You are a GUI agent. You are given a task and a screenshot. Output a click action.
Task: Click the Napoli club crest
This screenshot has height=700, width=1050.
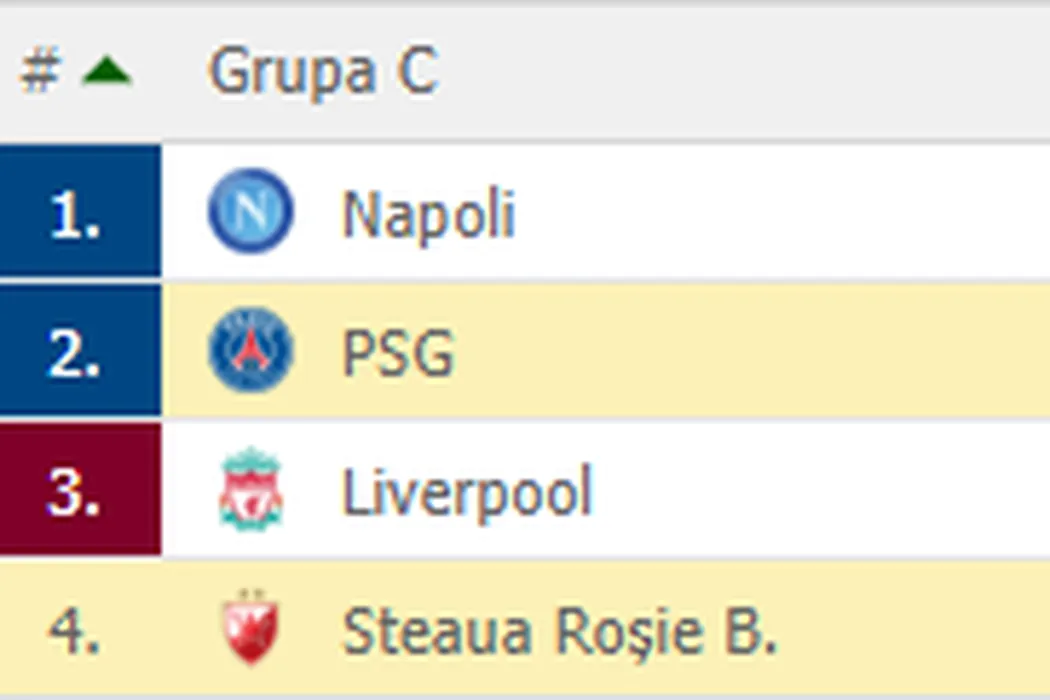click(250, 212)
